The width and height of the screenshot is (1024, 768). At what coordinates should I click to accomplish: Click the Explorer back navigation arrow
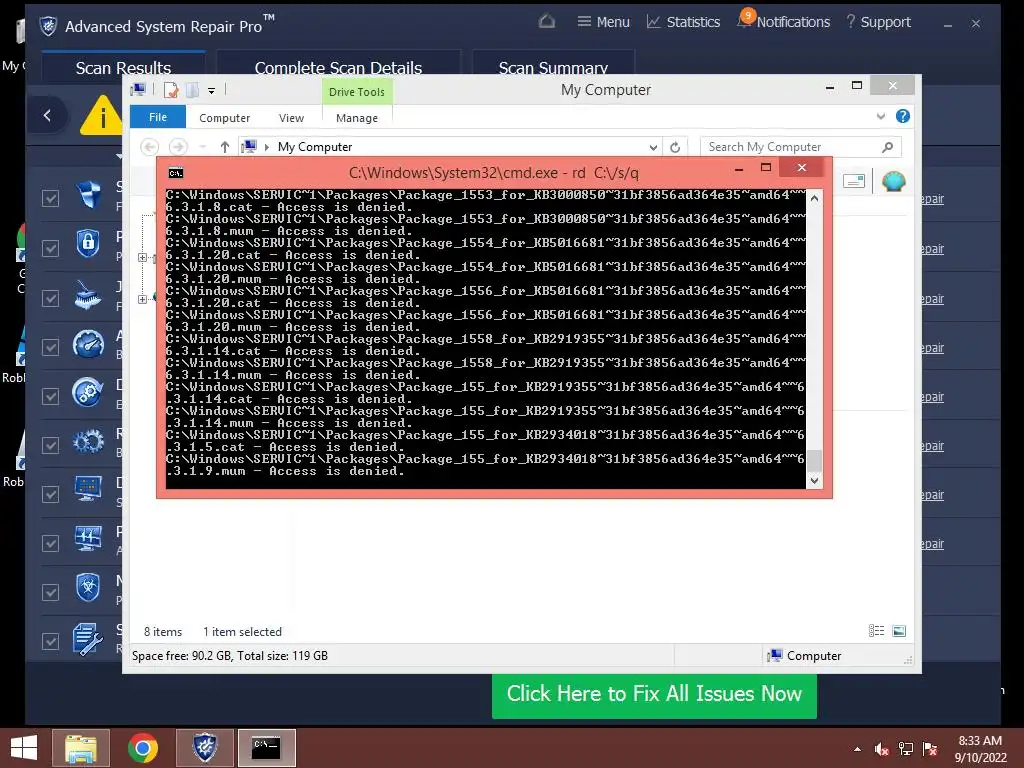[150, 147]
